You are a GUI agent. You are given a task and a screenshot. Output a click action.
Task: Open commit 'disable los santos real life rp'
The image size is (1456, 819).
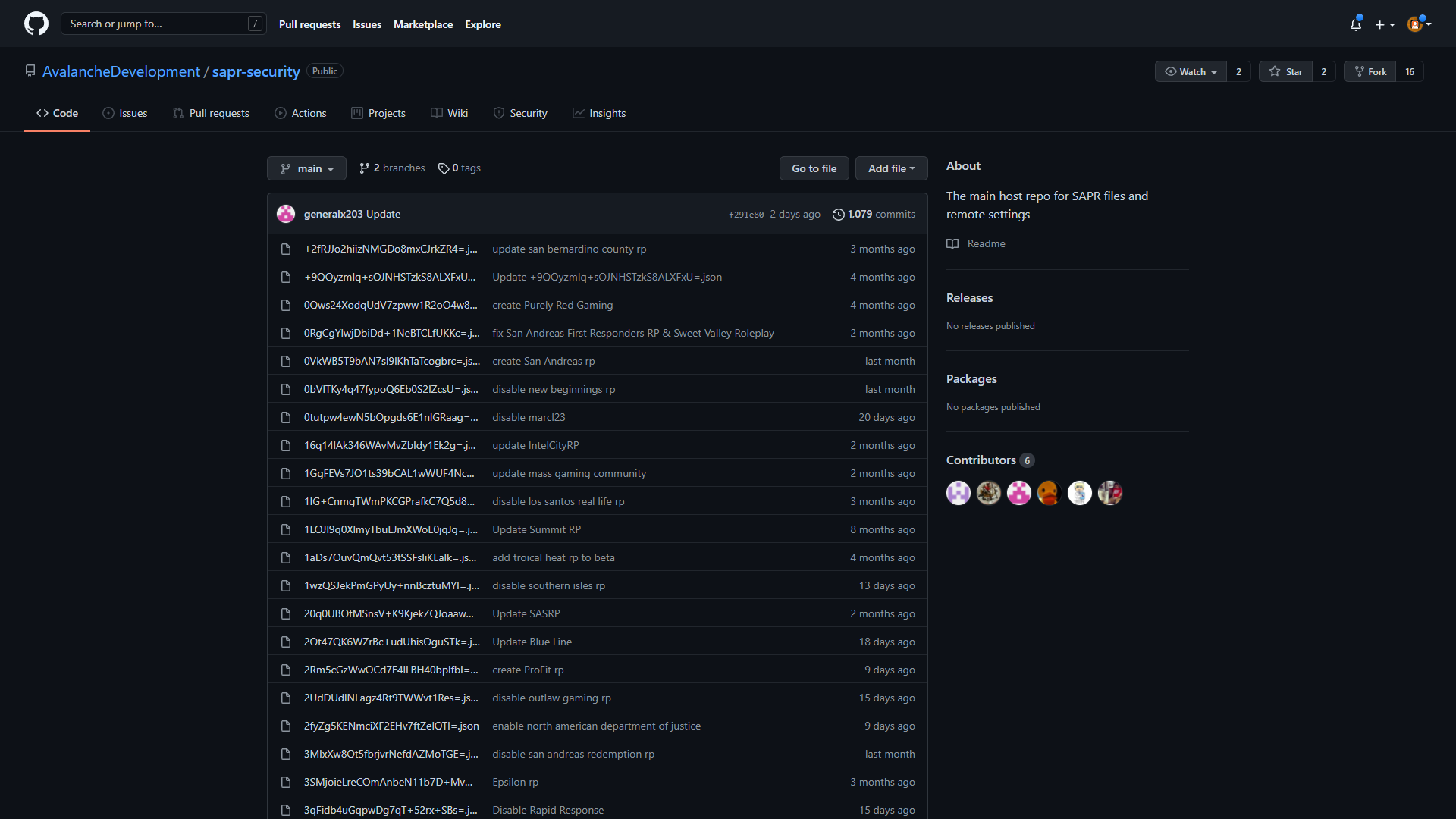tap(558, 501)
